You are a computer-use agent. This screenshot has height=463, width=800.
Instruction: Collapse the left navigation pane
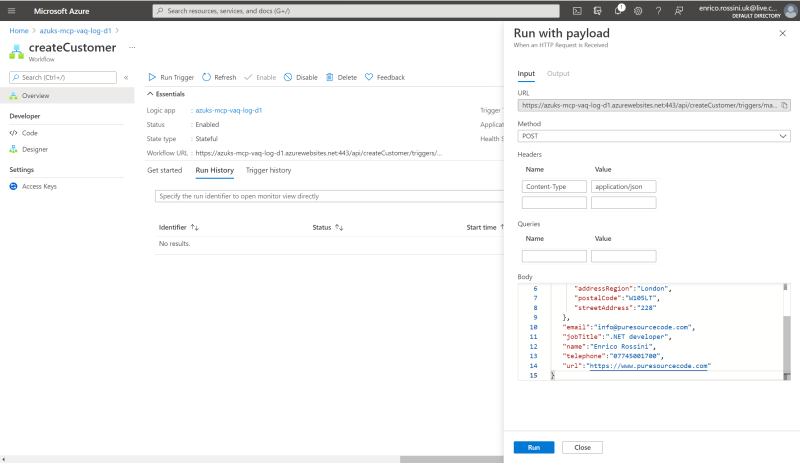(126, 78)
